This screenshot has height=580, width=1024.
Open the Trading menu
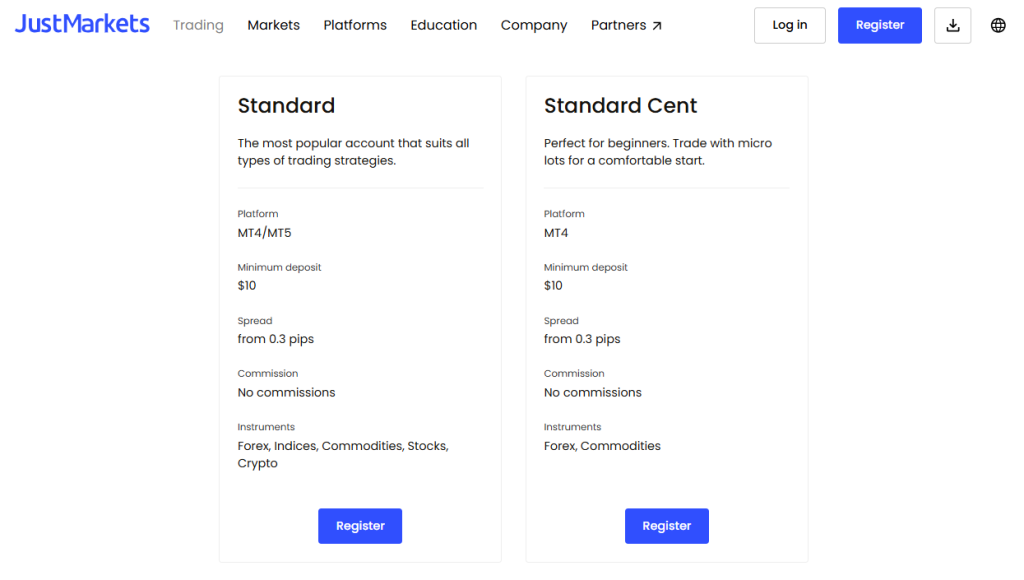198,25
